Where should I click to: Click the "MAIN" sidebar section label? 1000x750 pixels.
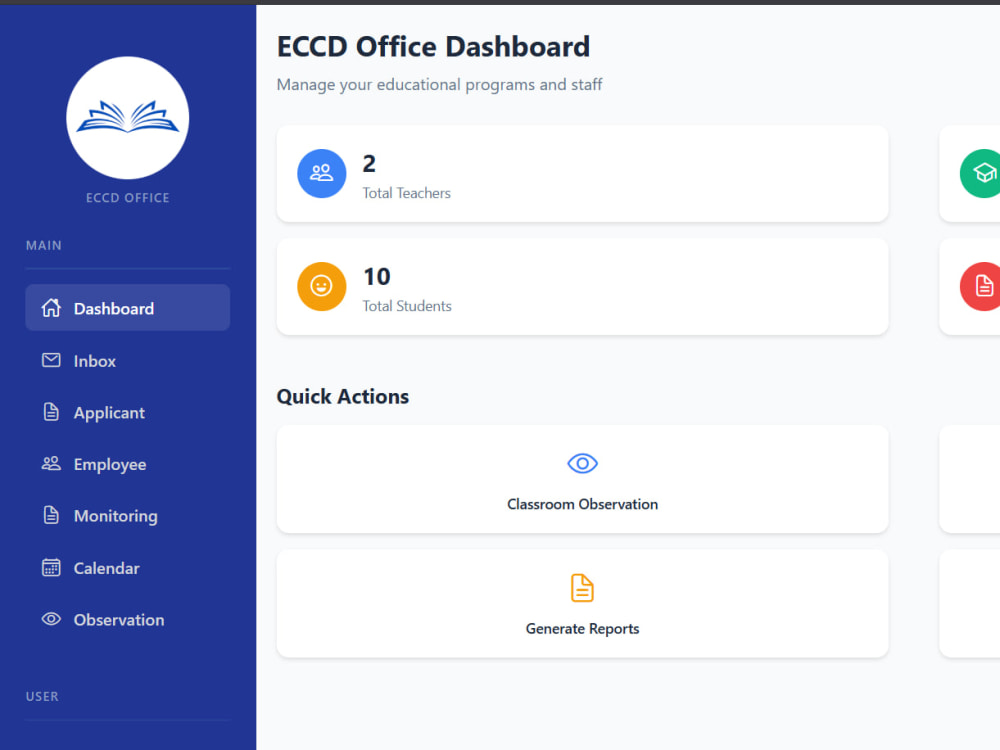tap(43, 246)
